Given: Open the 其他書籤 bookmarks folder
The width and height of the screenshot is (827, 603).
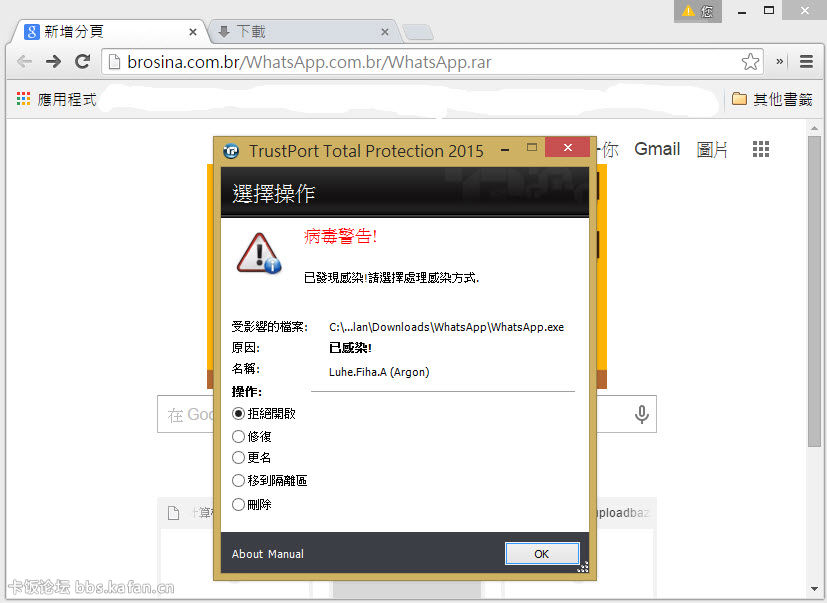Looking at the screenshot, I should click(x=771, y=99).
